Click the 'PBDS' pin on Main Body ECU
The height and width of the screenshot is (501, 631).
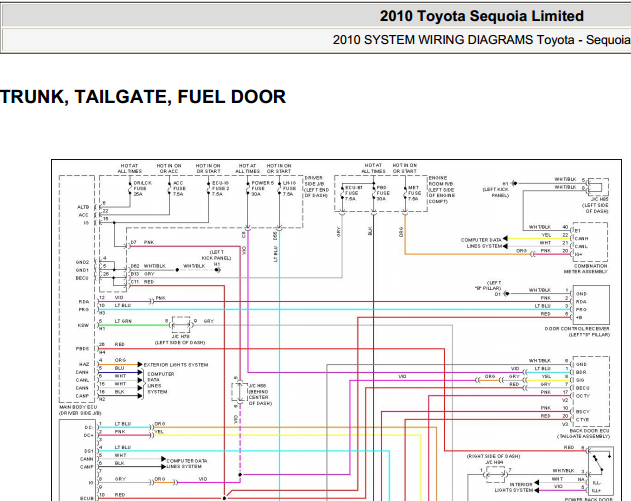82,348
